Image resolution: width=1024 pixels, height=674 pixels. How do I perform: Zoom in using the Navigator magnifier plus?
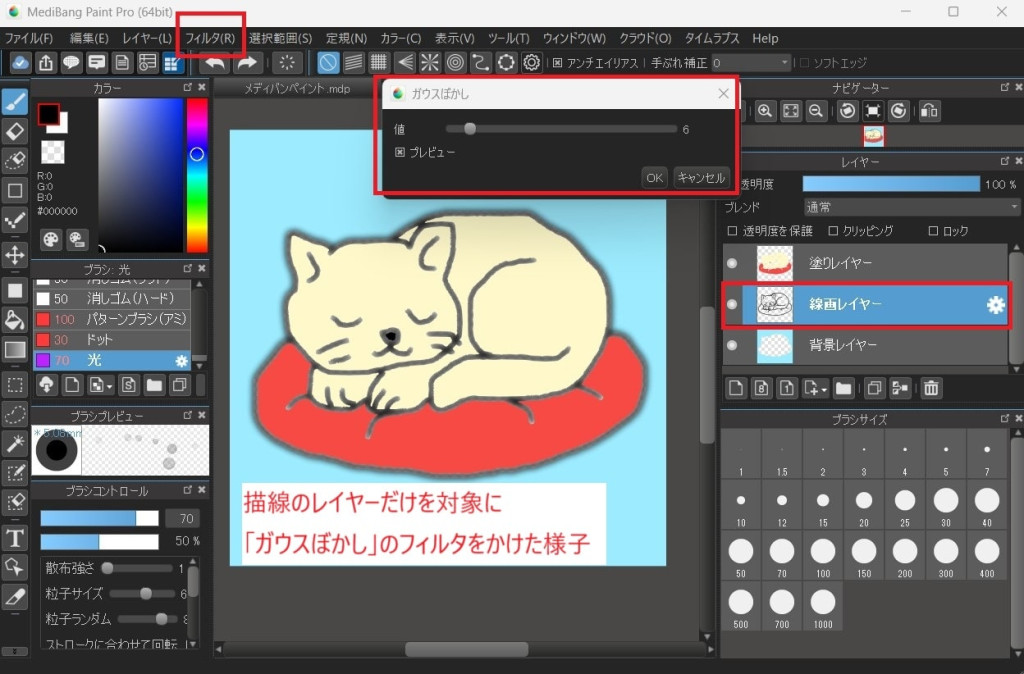tap(765, 111)
